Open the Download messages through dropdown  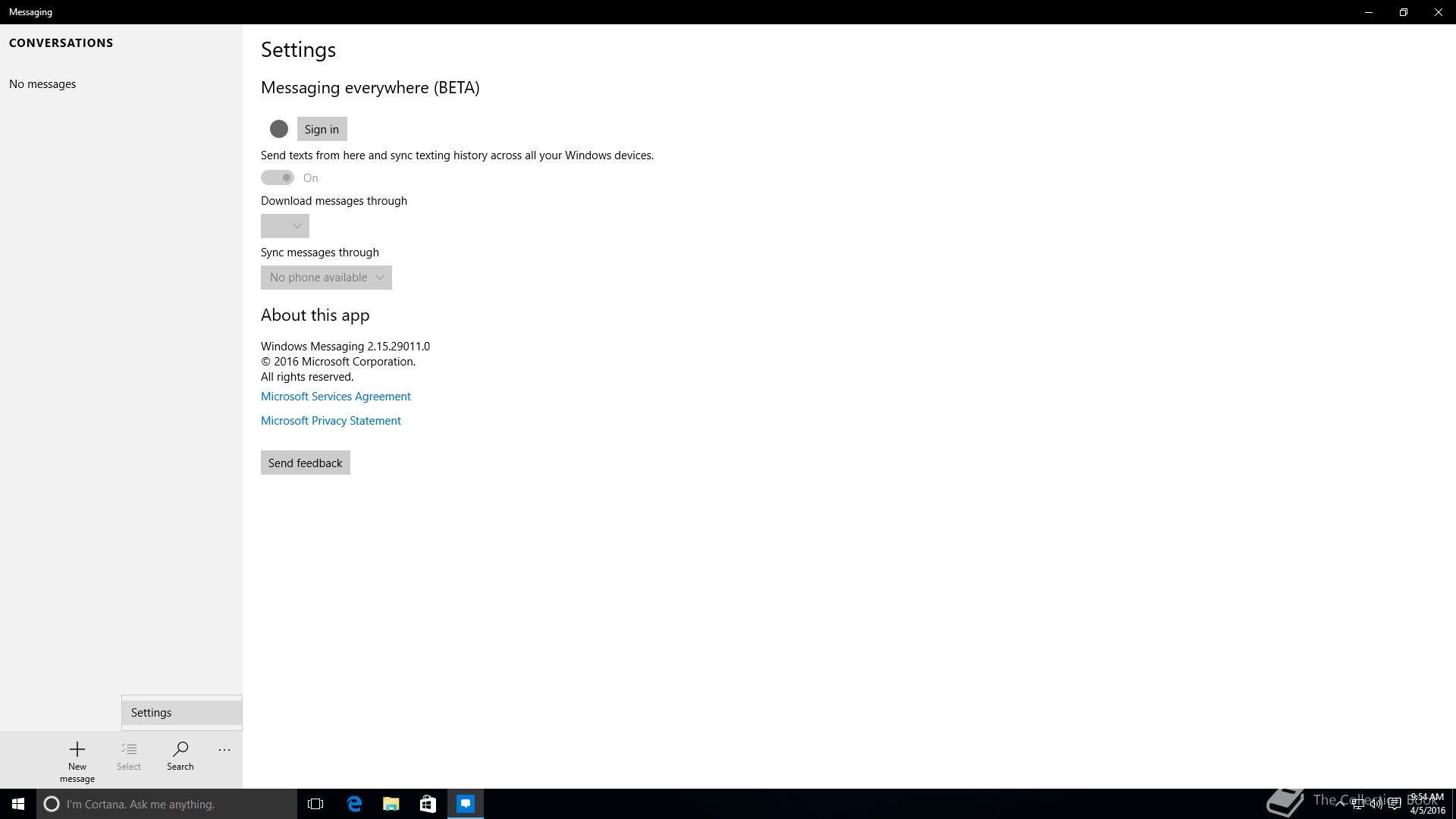click(285, 226)
